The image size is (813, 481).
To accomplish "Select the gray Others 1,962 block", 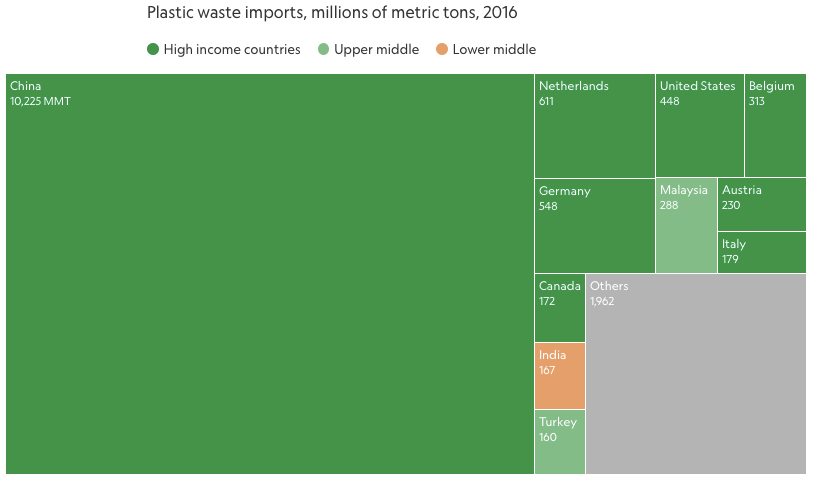I will pyautogui.click(x=696, y=374).
